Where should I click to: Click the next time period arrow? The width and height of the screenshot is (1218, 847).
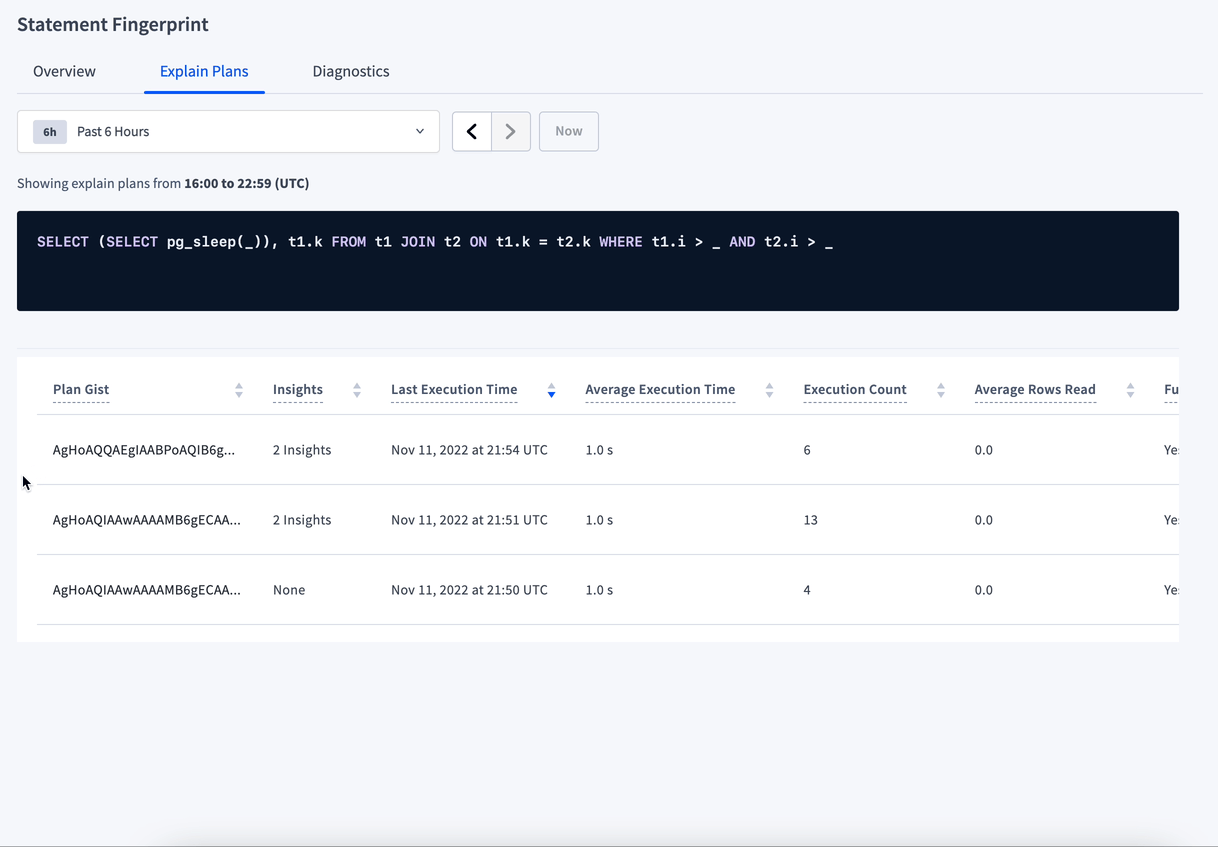coord(511,131)
